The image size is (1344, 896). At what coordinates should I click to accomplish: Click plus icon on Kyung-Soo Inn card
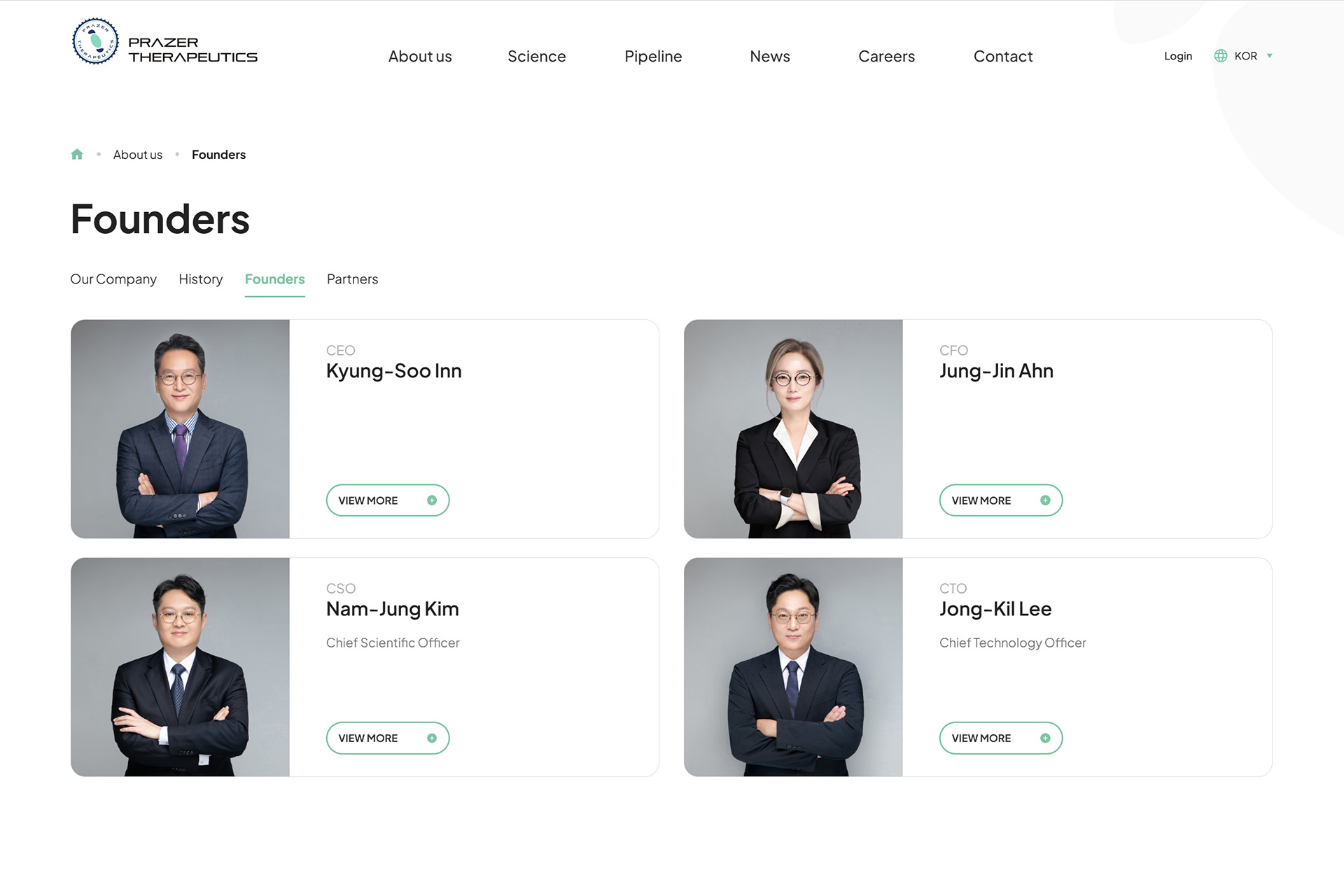tap(432, 500)
